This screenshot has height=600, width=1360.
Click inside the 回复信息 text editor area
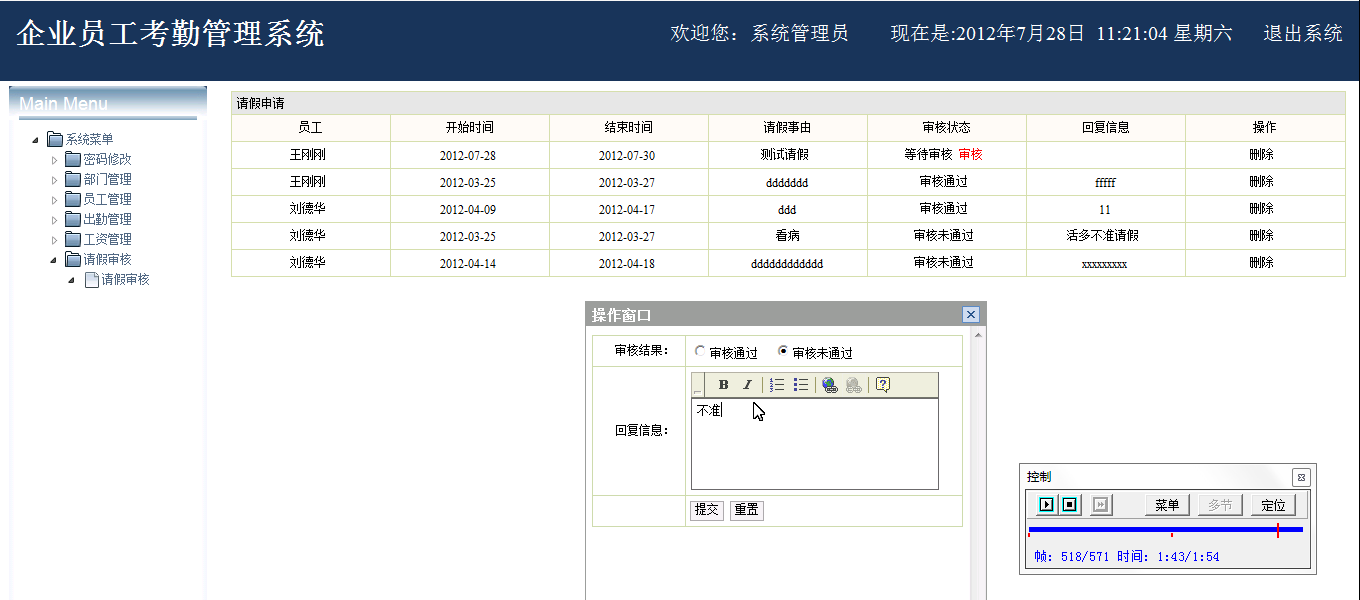(x=815, y=444)
